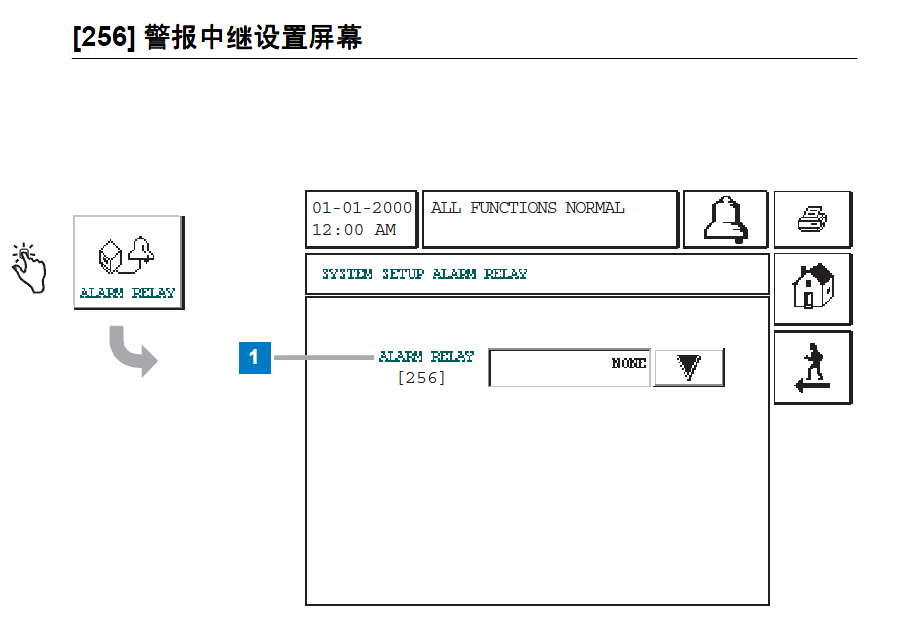Click the ALARM RELAY field label
The image size is (900, 638).
425,357
